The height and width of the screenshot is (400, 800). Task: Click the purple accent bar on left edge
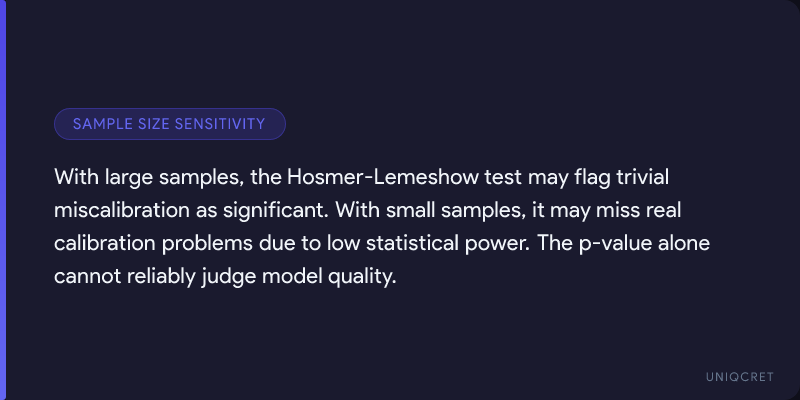pyautogui.click(x=3, y=200)
